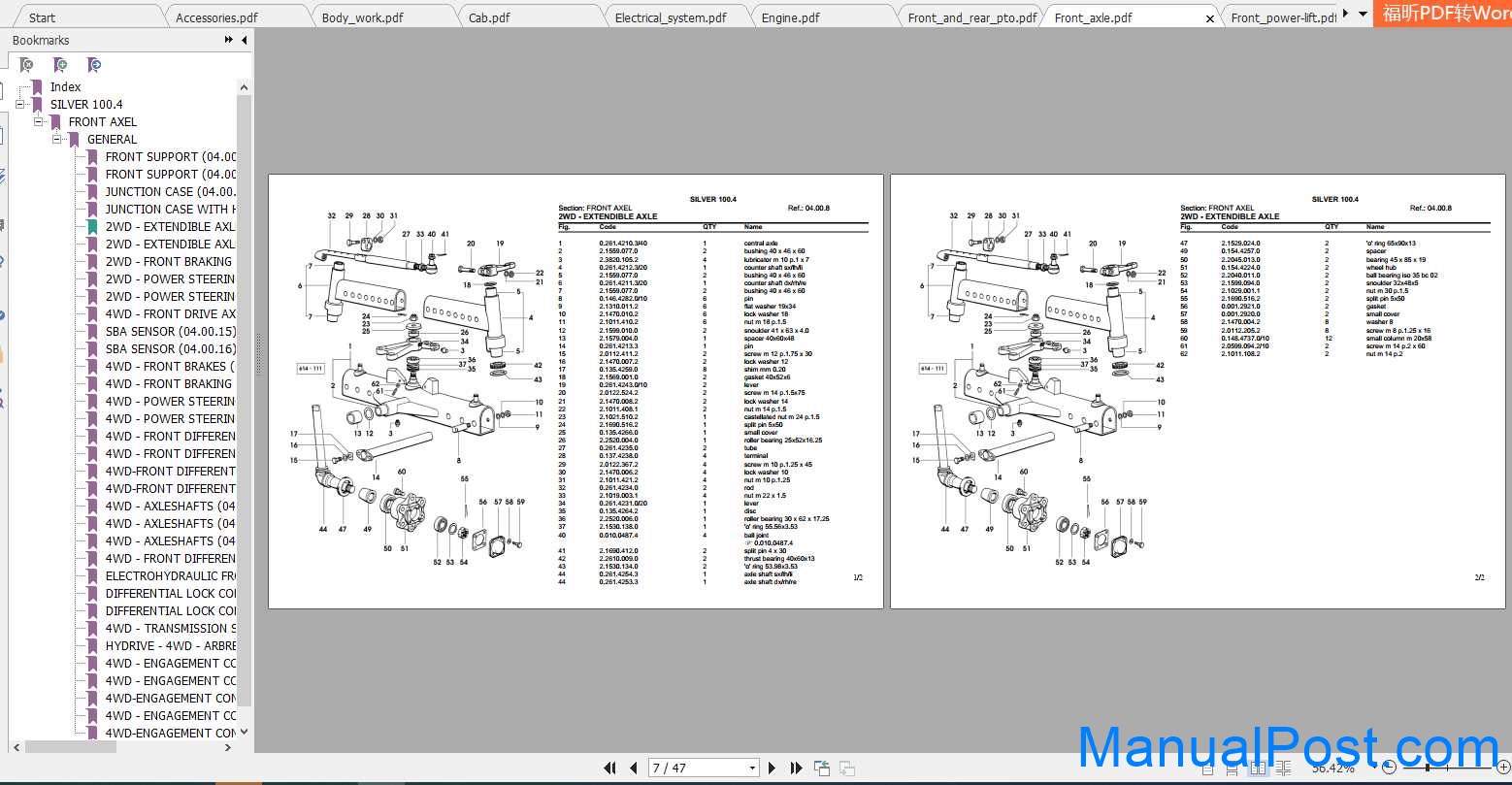The image size is (1512, 785).
Task: Click the Bookmarks panel title
Action: (x=41, y=40)
